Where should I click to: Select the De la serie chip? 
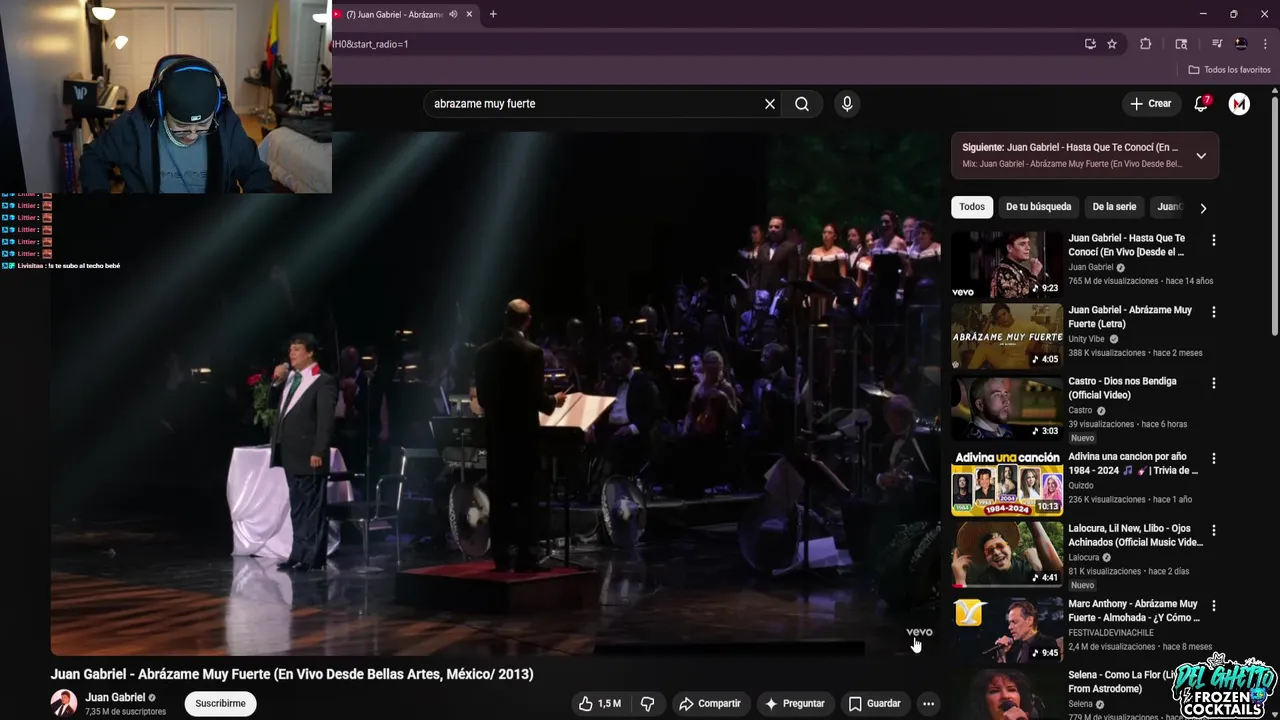[x=1114, y=207]
